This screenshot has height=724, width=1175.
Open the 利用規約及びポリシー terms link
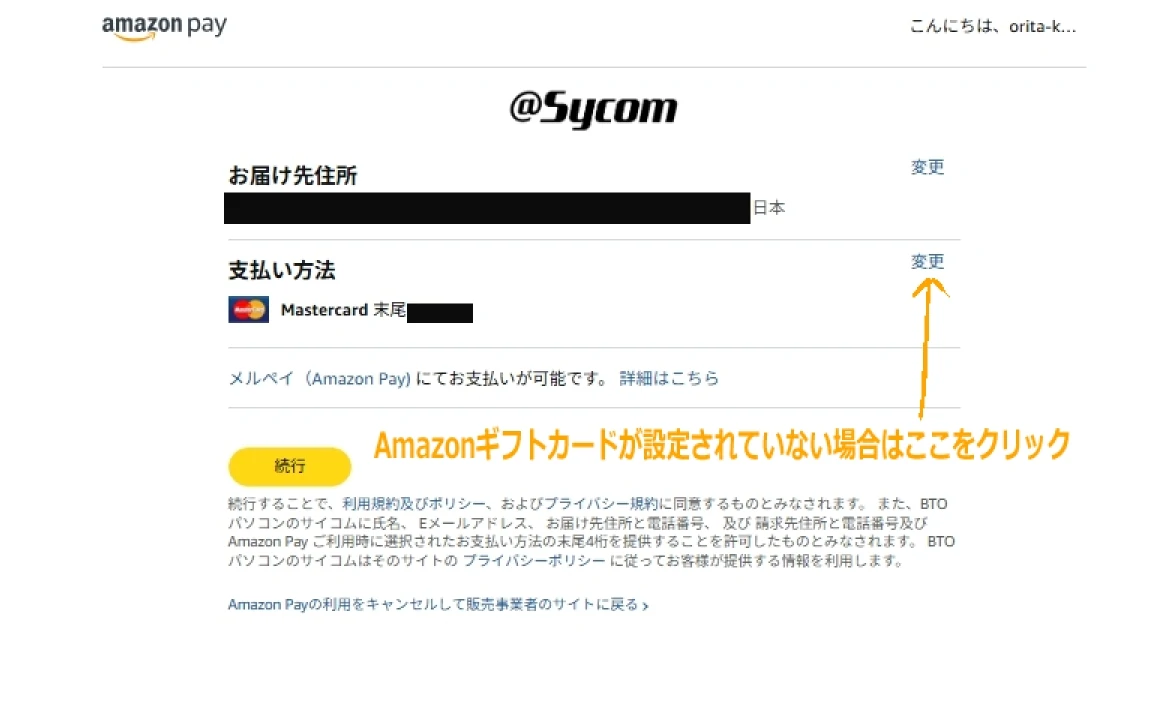(415, 504)
